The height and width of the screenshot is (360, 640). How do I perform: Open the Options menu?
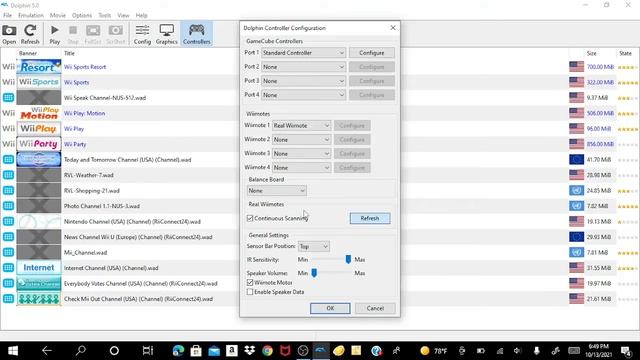coord(82,15)
